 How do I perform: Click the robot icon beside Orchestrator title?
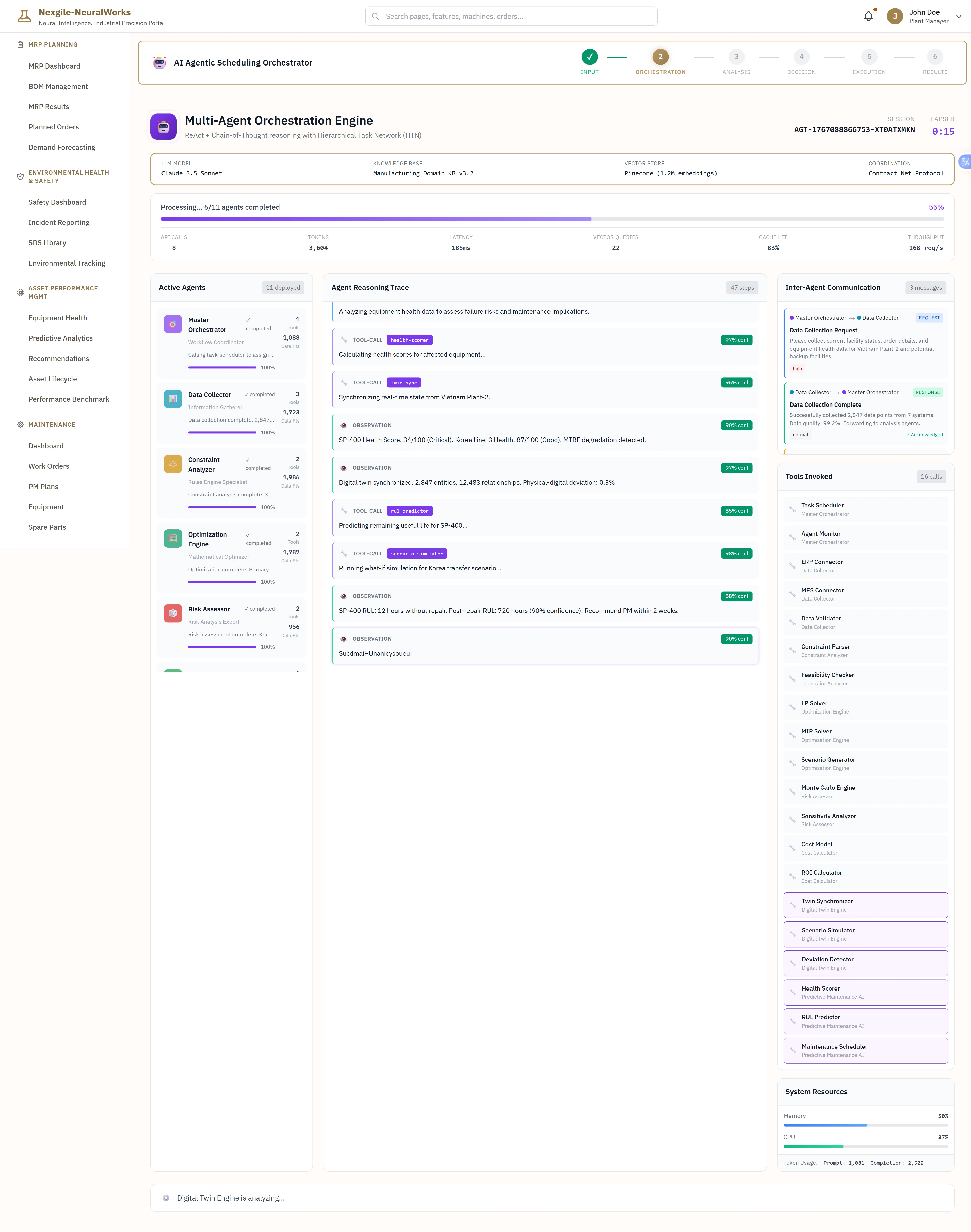point(160,62)
